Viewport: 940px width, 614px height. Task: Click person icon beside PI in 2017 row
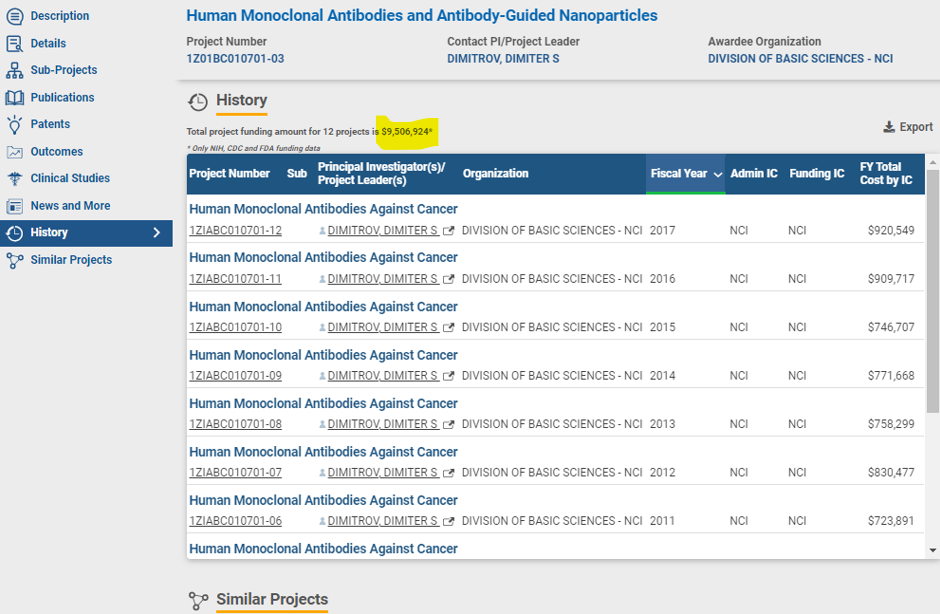323,231
